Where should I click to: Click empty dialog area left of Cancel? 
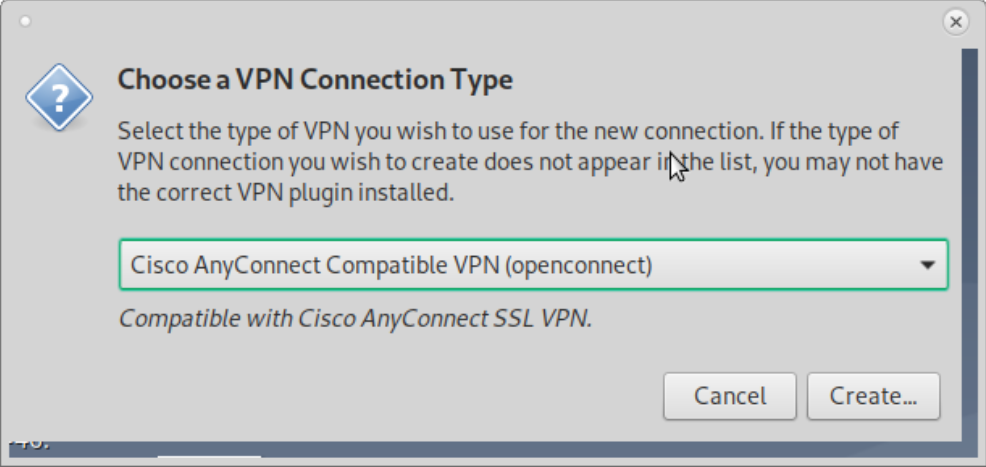377,396
